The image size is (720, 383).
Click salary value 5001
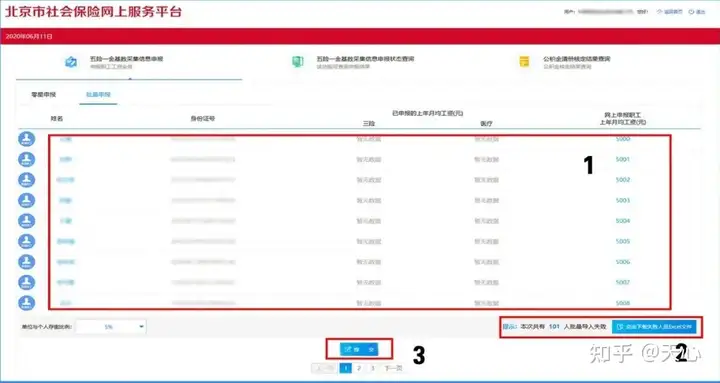tap(623, 159)
